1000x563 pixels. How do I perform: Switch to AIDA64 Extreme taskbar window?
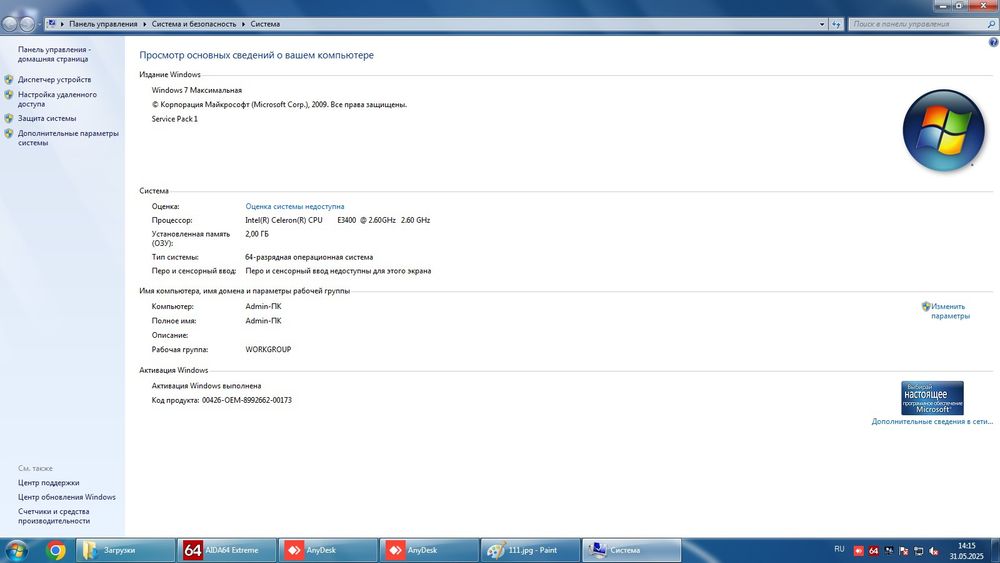[x=226, y=550]
